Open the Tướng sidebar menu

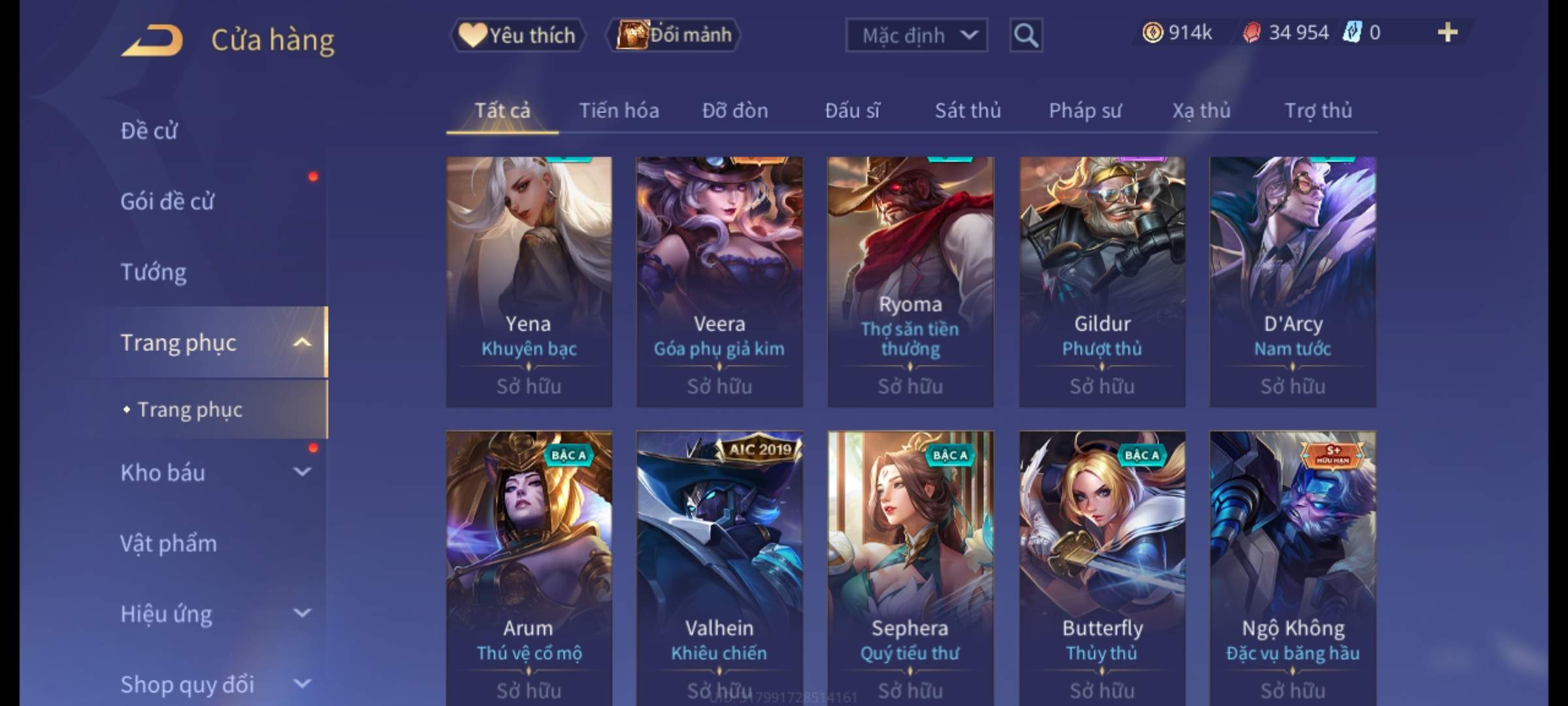(154, 272)
